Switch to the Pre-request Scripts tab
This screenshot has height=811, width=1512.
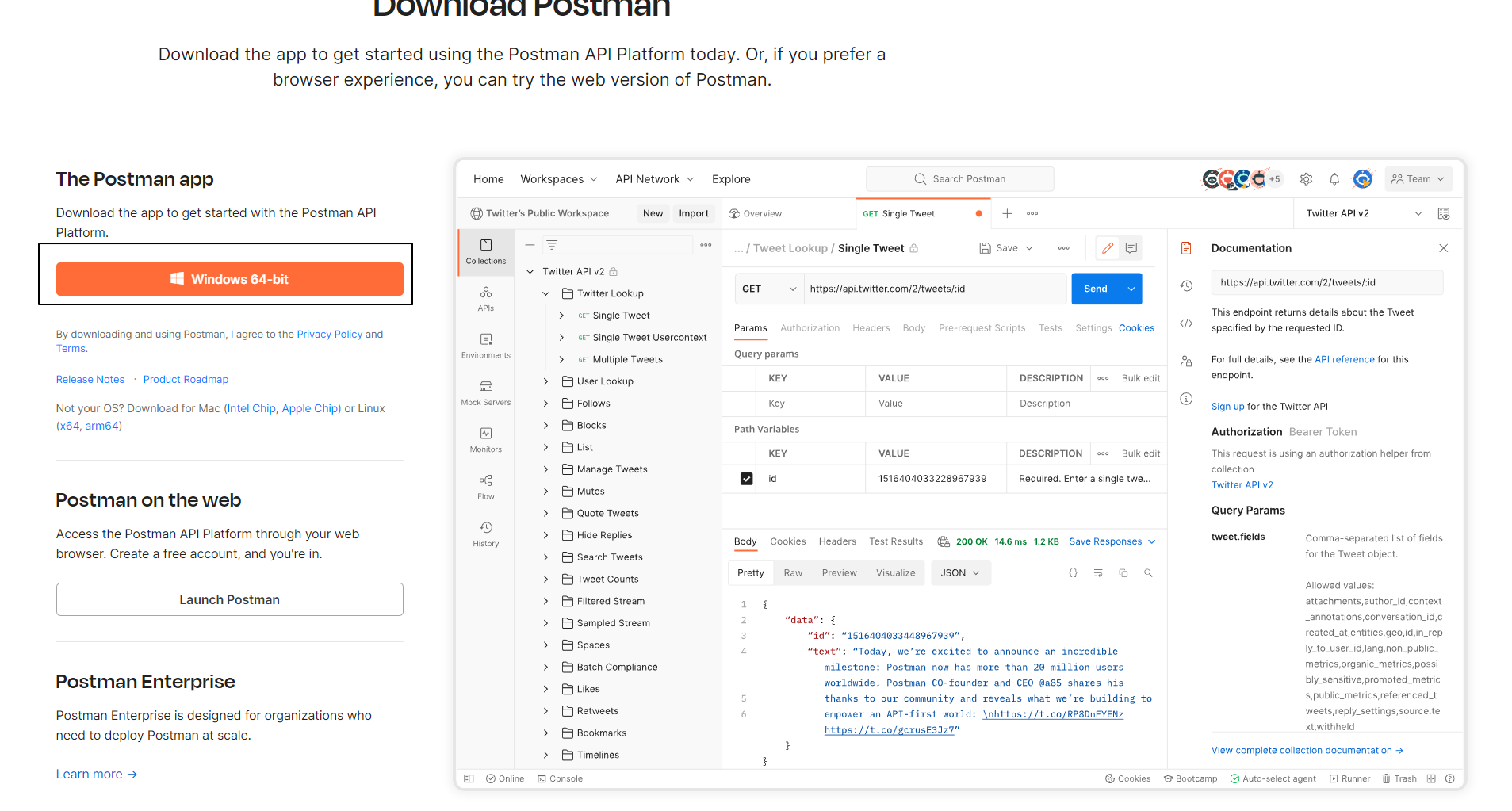982,328
